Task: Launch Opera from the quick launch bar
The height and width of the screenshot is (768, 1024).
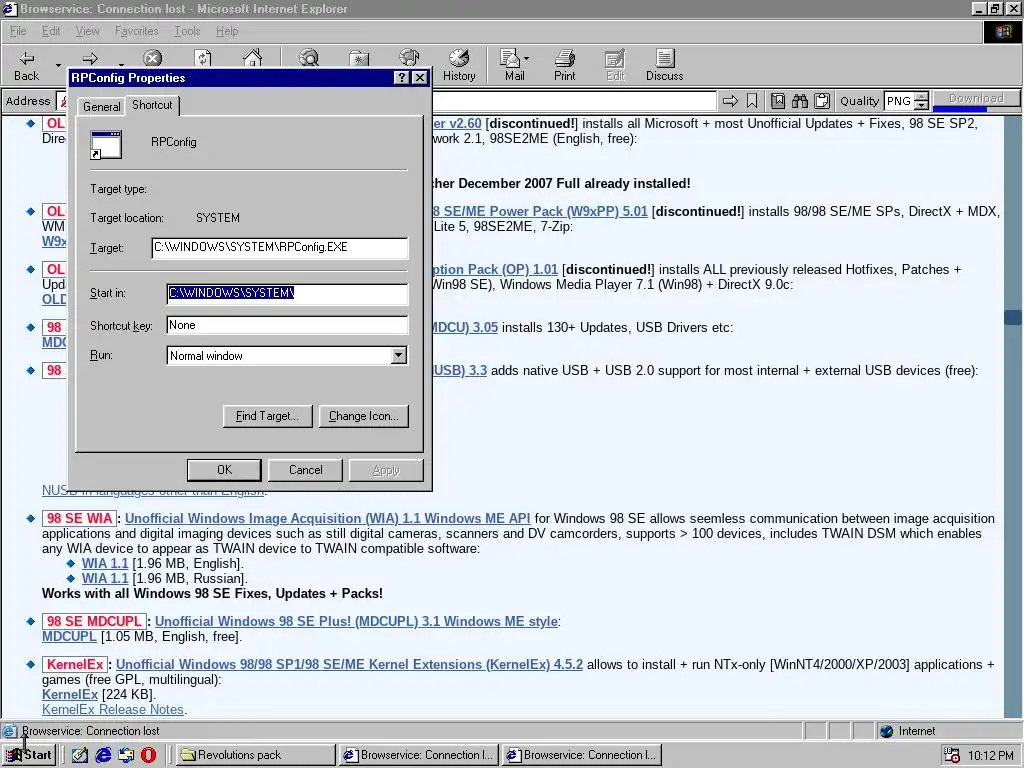Action: (149, 755)
